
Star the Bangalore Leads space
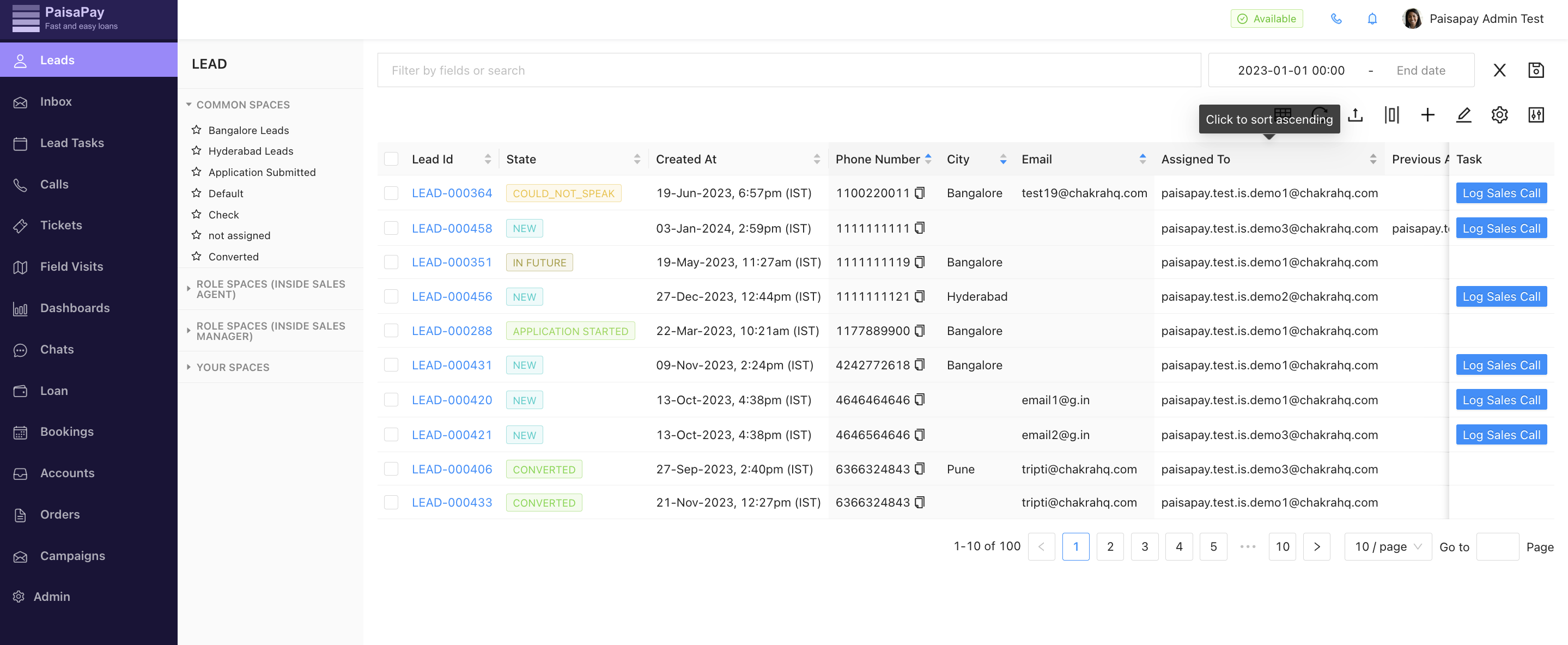click(x=196, y=130)
